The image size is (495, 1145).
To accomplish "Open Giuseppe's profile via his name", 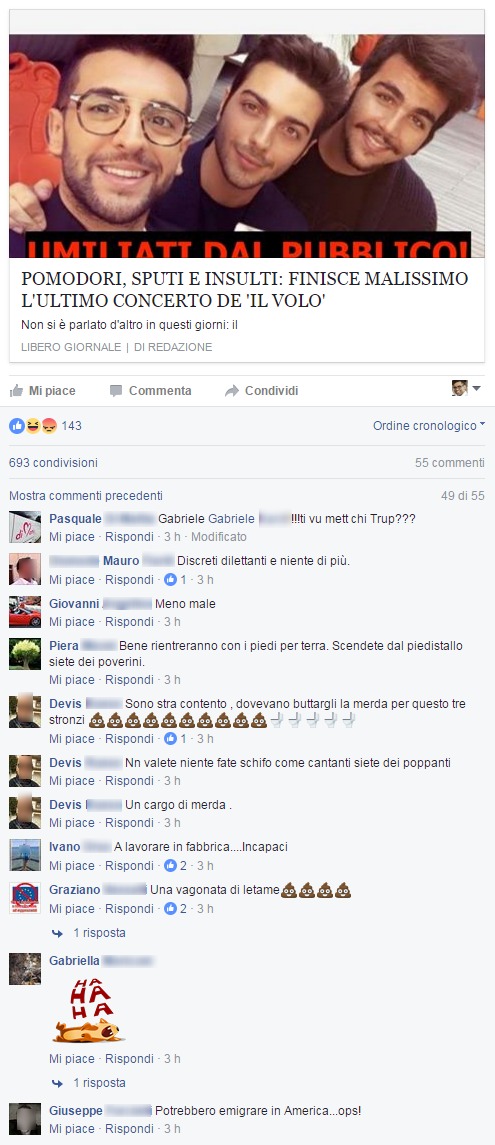I will click(x=76, y=1110).
